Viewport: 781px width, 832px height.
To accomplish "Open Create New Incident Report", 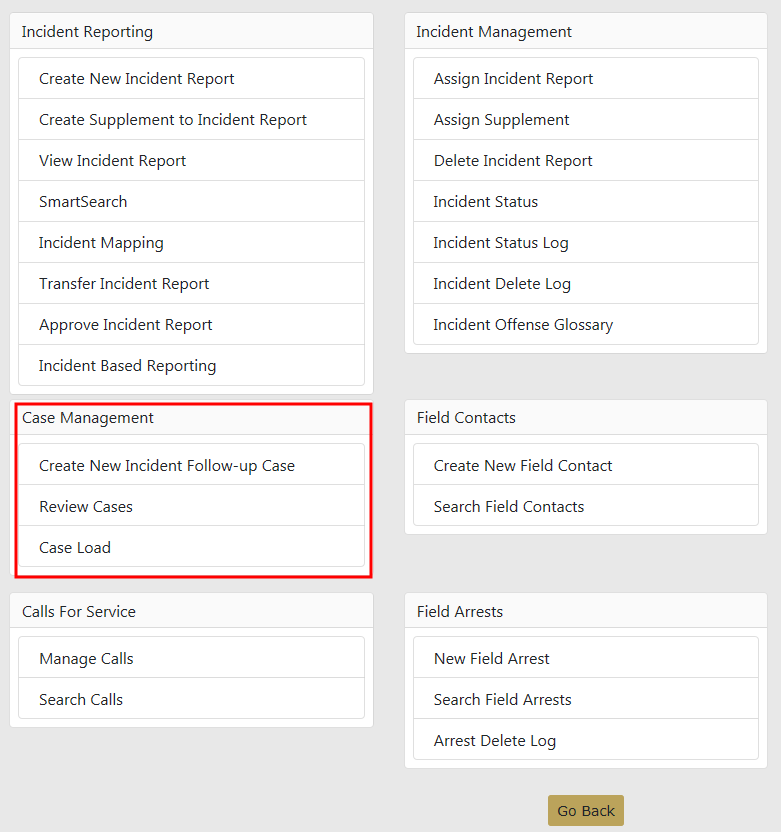I will pyautogui.click(x=137, y=79).
